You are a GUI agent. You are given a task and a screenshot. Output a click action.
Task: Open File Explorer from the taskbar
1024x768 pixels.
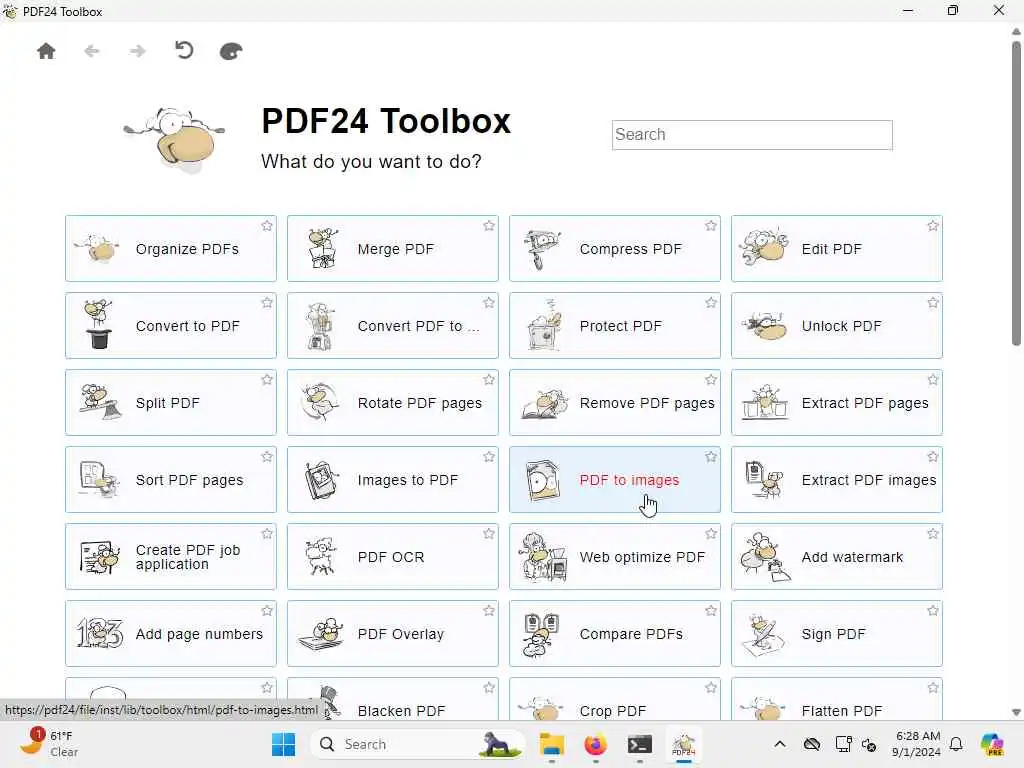[551, 744]
